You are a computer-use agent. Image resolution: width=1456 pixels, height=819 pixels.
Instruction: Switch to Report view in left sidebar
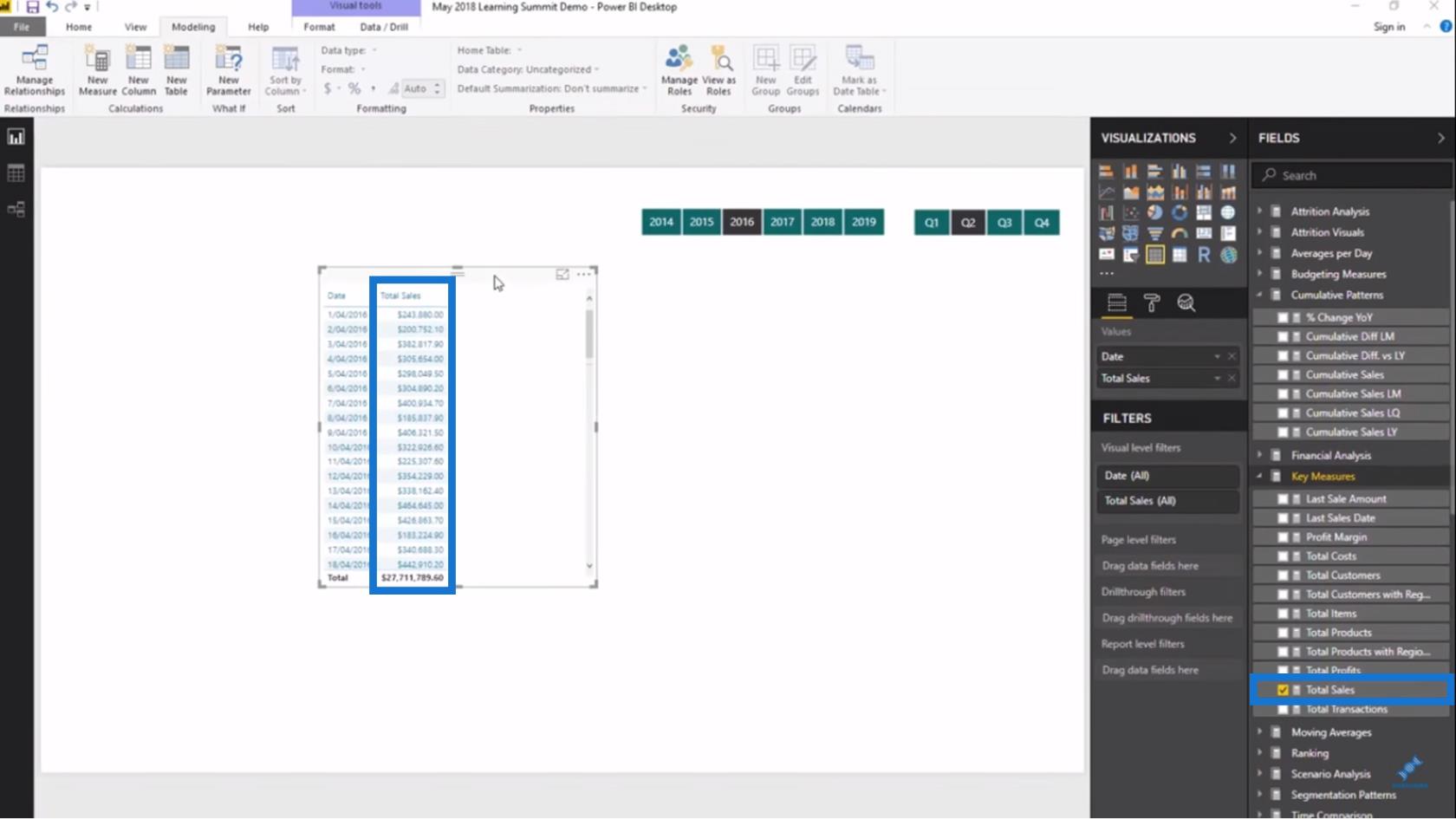pyautogui.click(x=16, y=137)
